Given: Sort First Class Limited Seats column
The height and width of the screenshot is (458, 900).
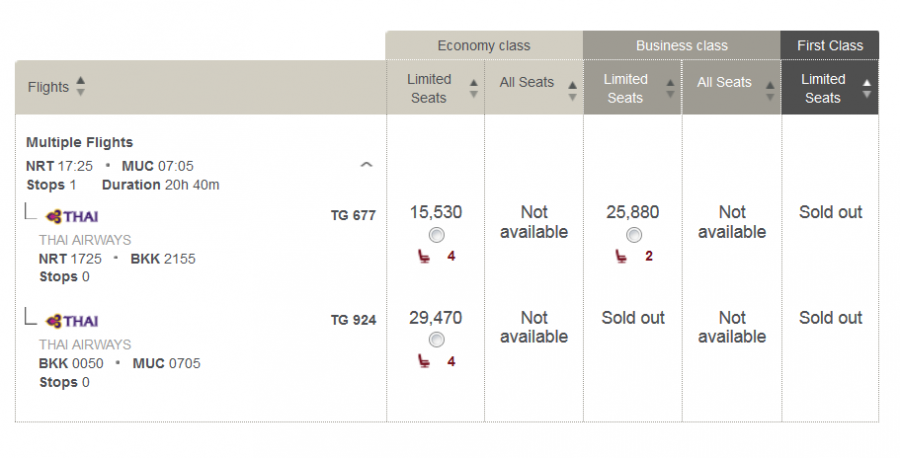Looking at the screenshot, I should click(x=867, y=89).
